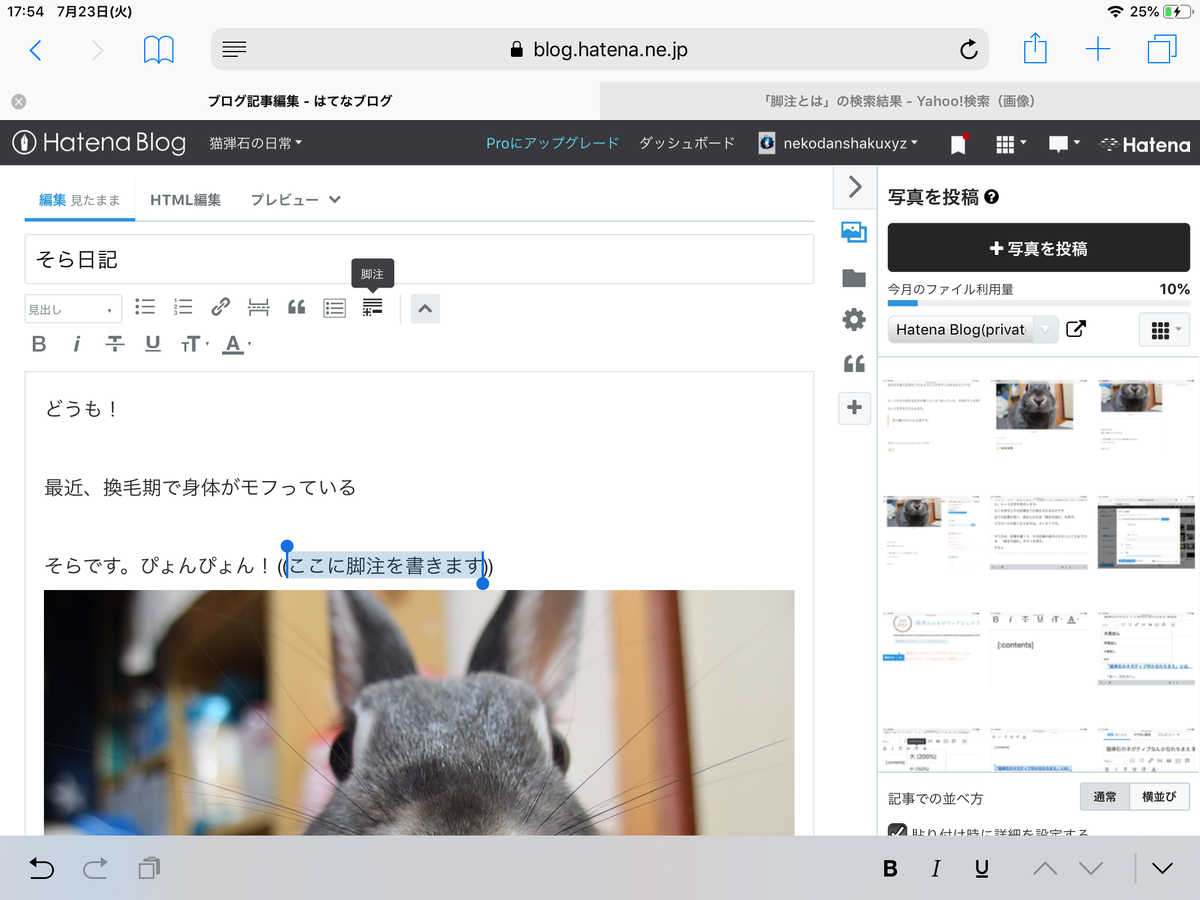Click the Proにアップグレード link
The image size is (1200, 900).
pyautogui.click(x=552, y=143)
